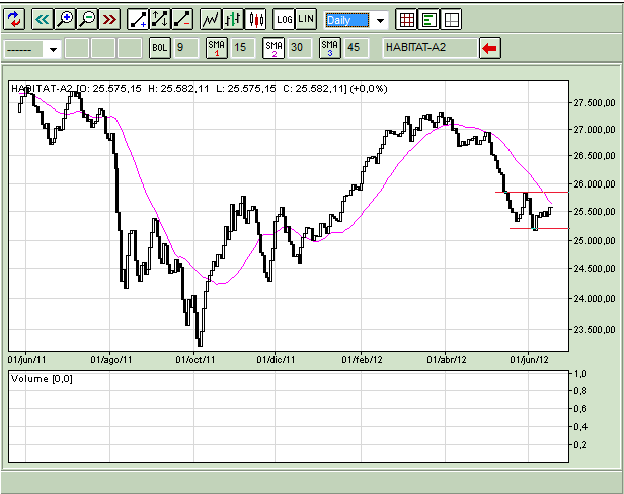Click the refresh chart icon

coord(14,19)
